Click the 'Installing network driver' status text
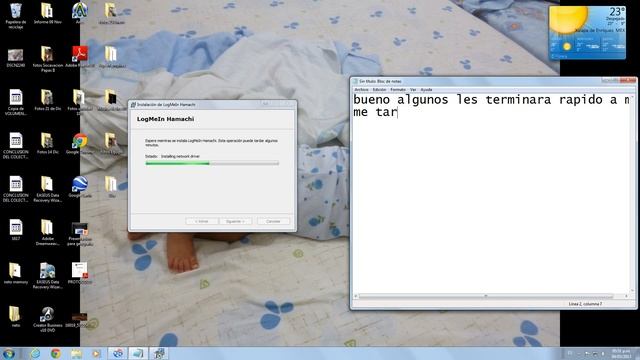Image resolution: width=640 pixels, height=360 pixels. pos(180,156)
